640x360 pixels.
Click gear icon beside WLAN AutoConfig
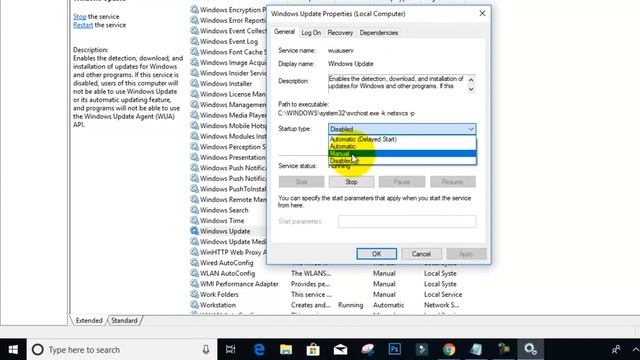coord(194,273)
